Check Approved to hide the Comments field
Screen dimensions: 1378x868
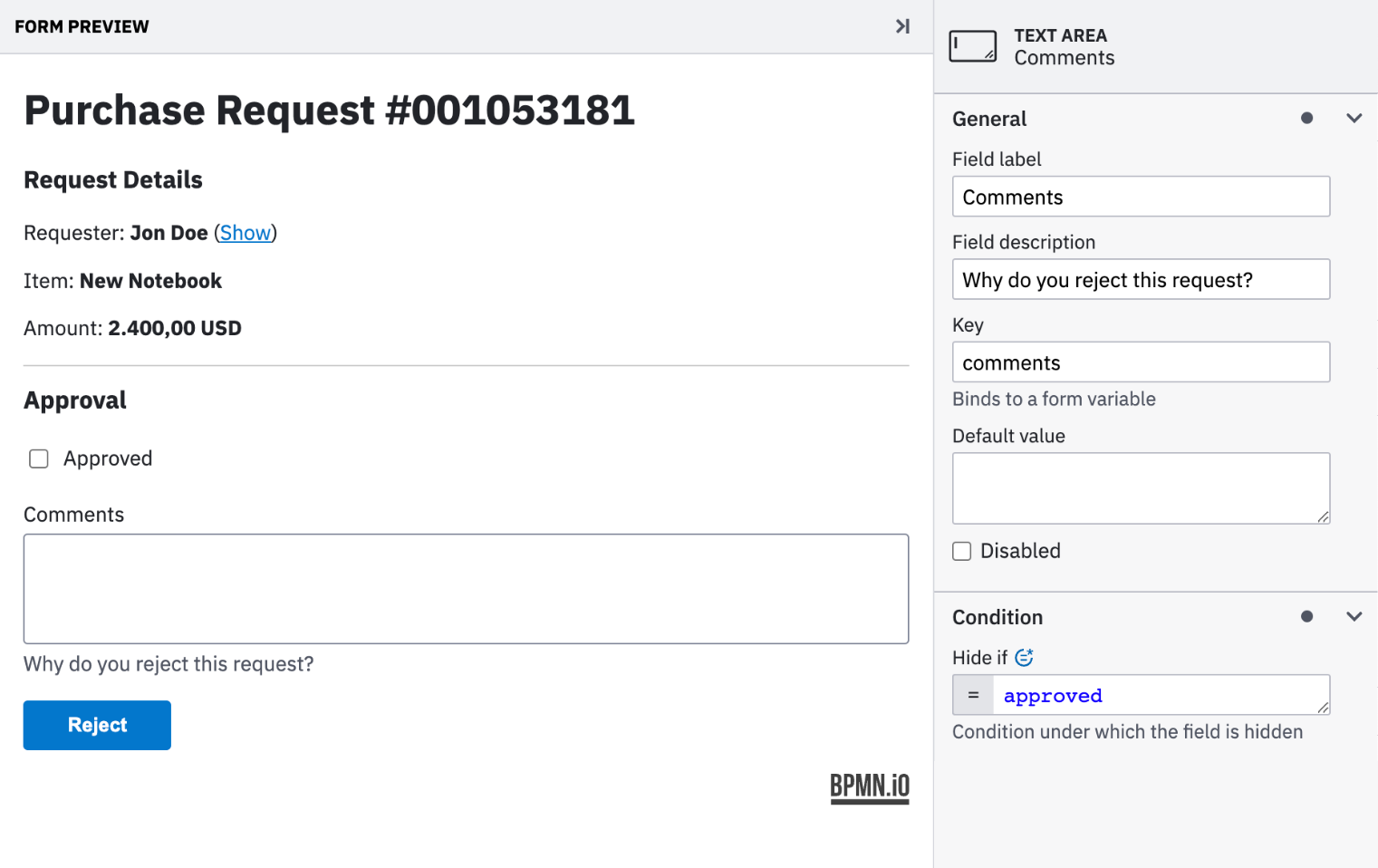coord(38,458)
